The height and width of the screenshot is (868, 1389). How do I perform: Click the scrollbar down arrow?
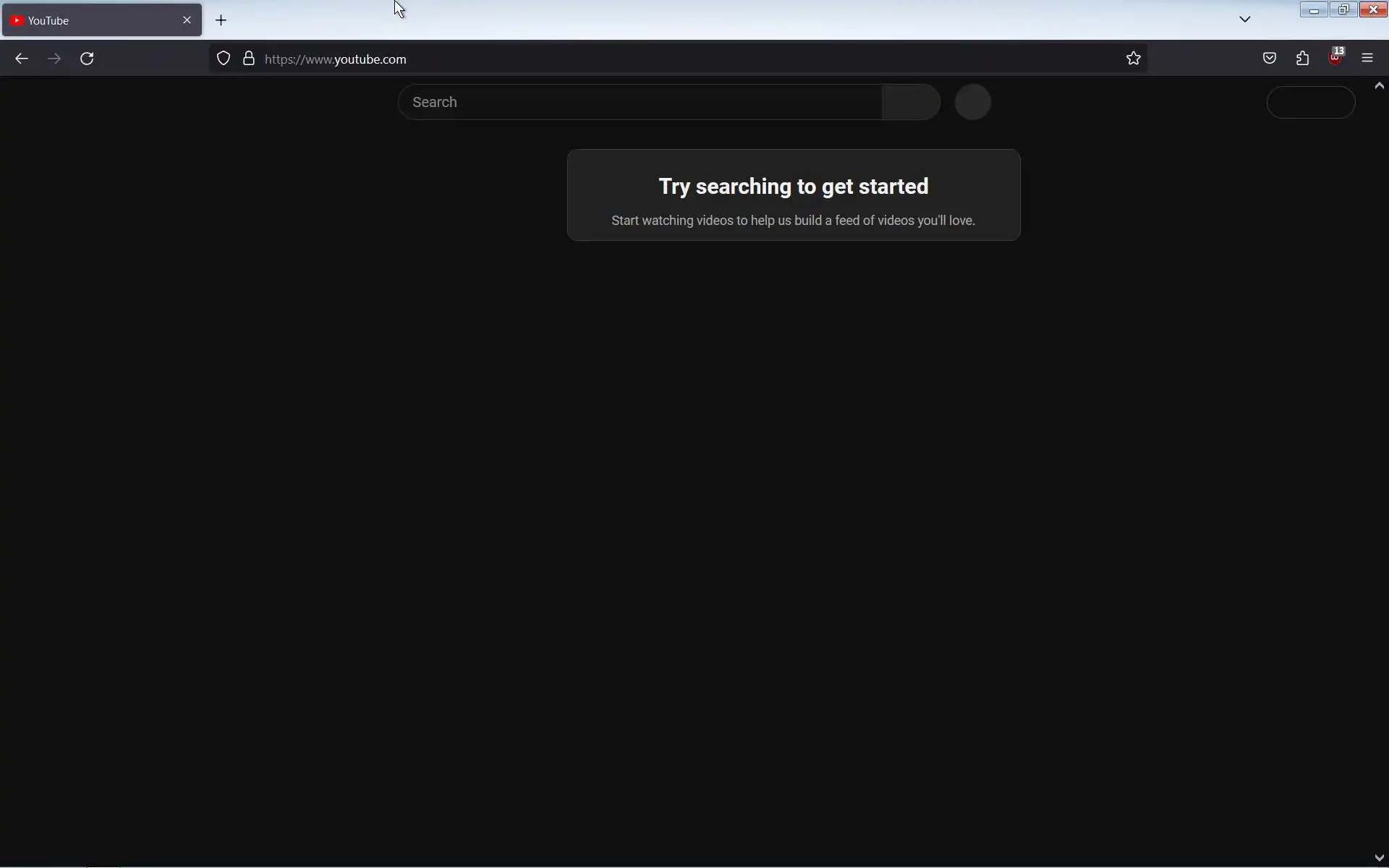[1380, 859]
